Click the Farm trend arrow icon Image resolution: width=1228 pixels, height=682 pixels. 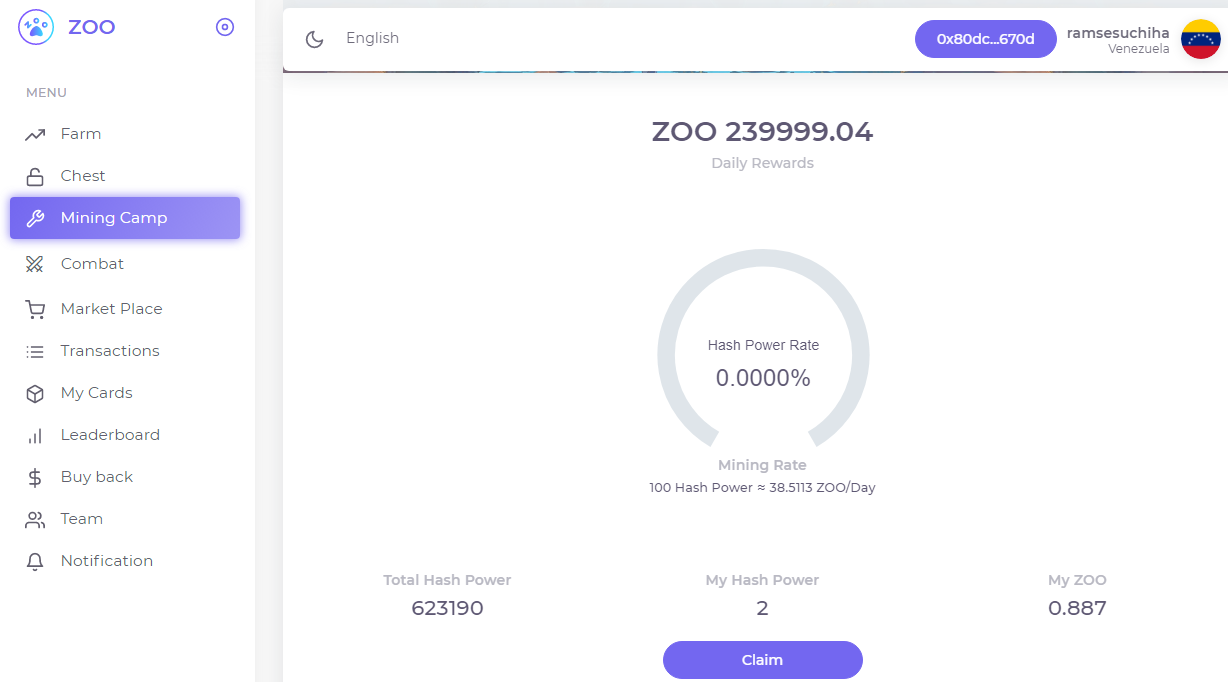(35, 134)
